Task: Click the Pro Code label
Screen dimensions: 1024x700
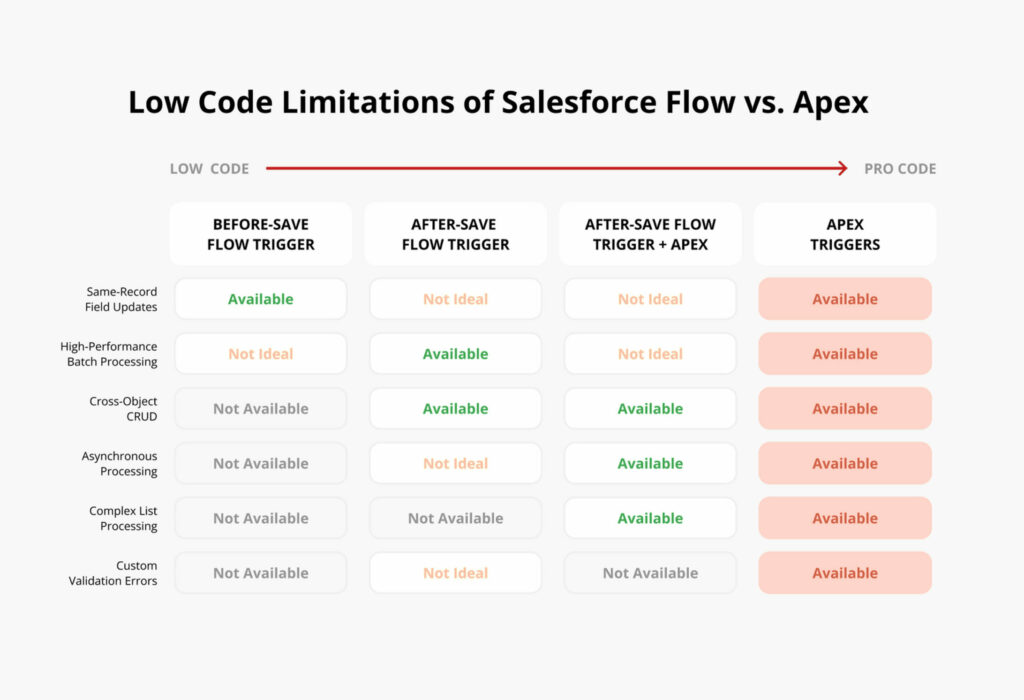Action: point(900,168)
